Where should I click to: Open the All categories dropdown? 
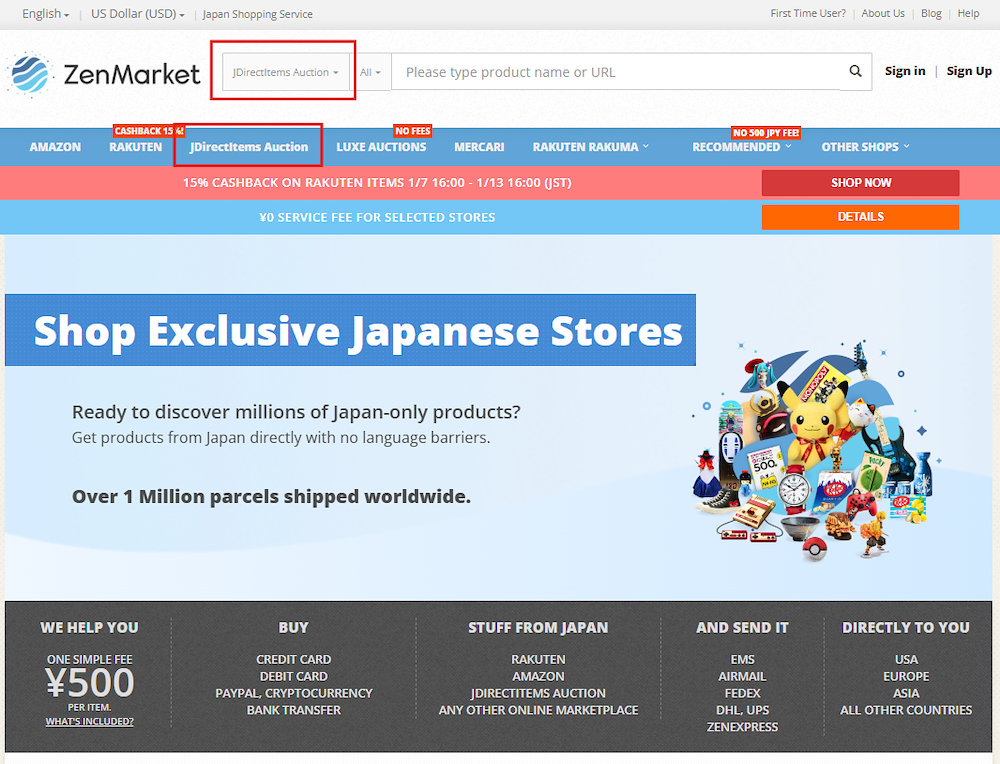coord(370,73)
